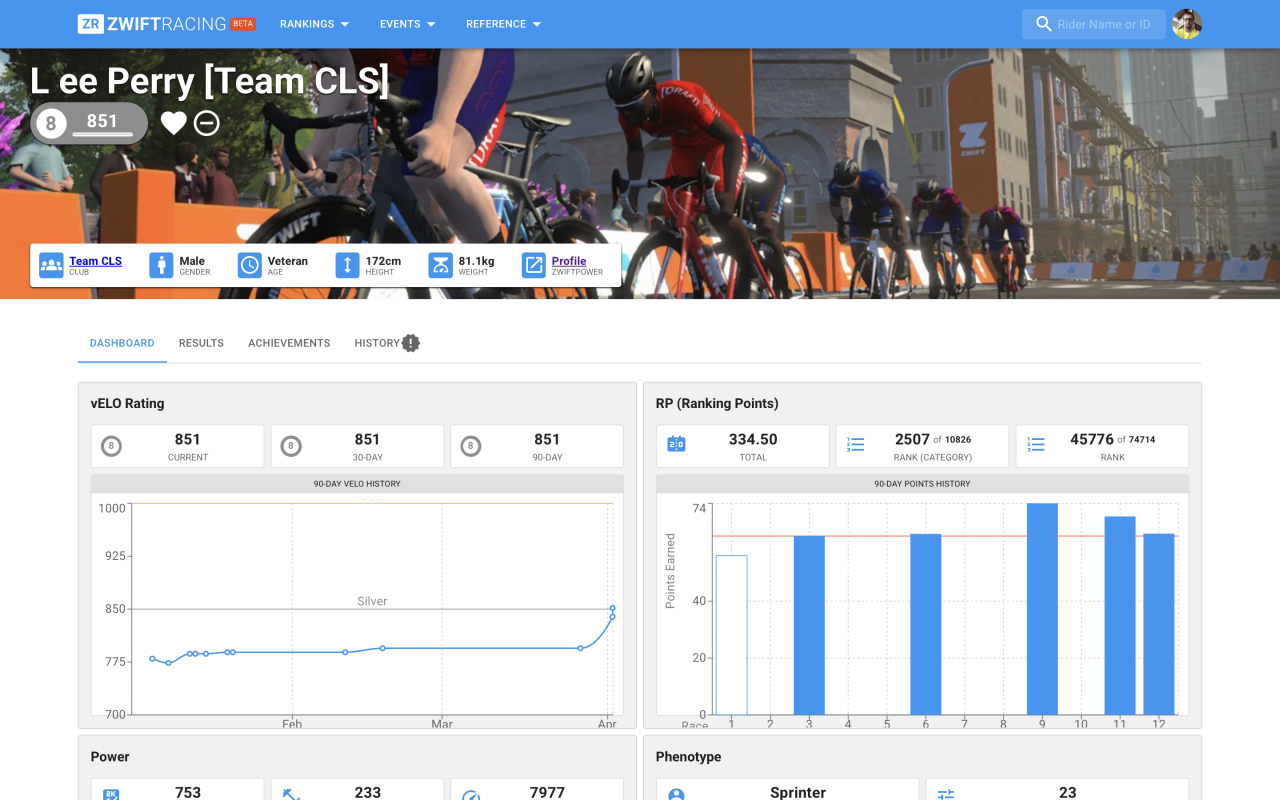Image resolution: width=1280 pixels, height=800 pixels.
Task: Click the ZwiftRacing logo
Action: pyautogui.click(x=166, y=24)
